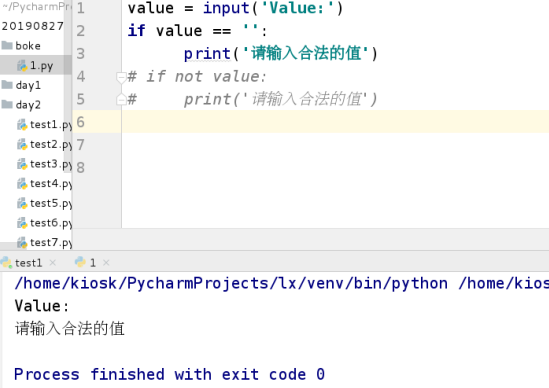The image size is (549, 388).
Task: Click gutter line number 1
Action: [x=81, y=8]
